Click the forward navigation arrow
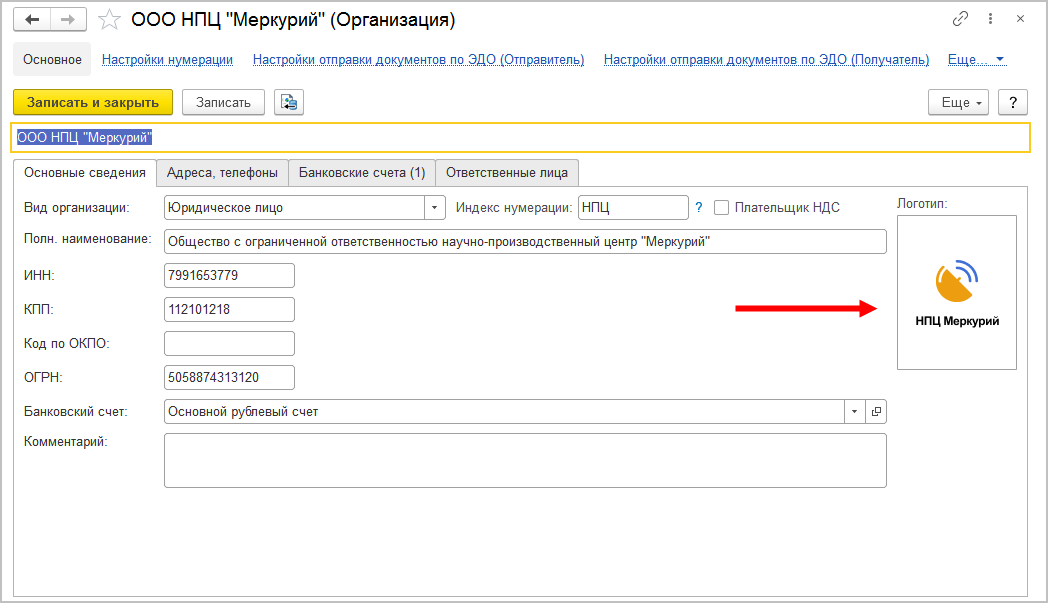The image size is (1048, 603). click(68, 20)
